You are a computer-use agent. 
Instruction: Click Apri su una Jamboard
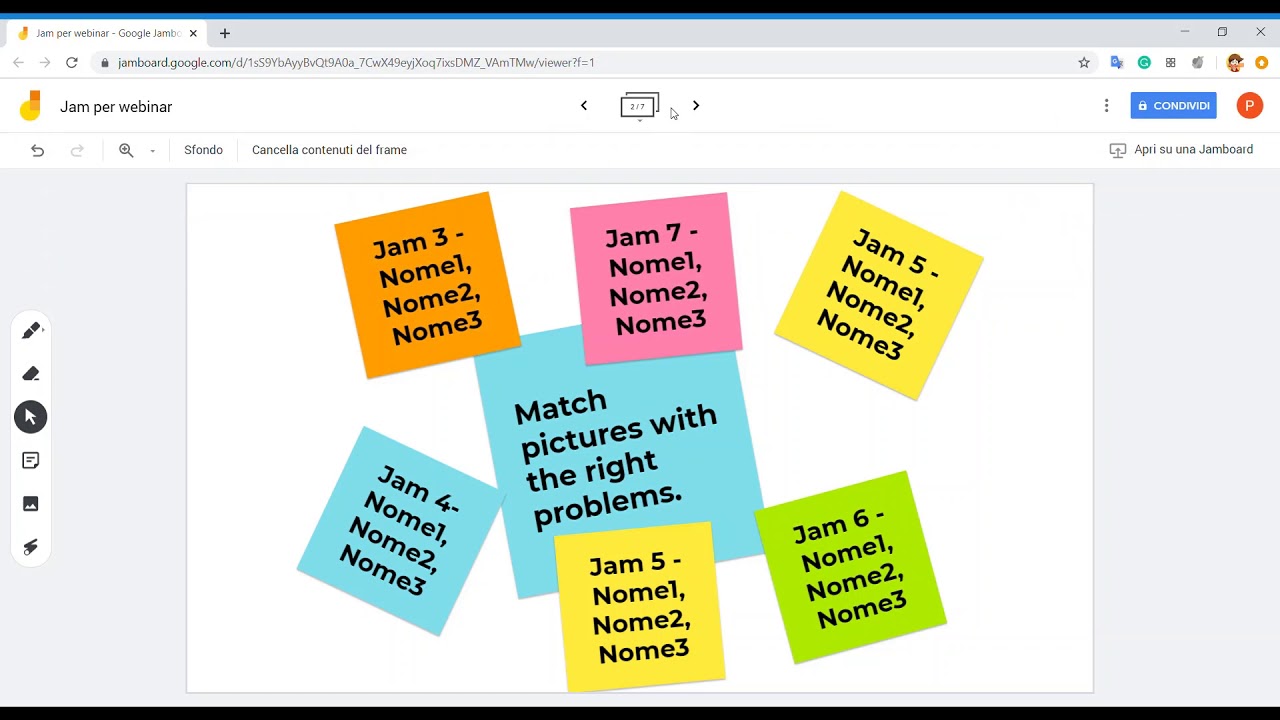(1181, 150)
